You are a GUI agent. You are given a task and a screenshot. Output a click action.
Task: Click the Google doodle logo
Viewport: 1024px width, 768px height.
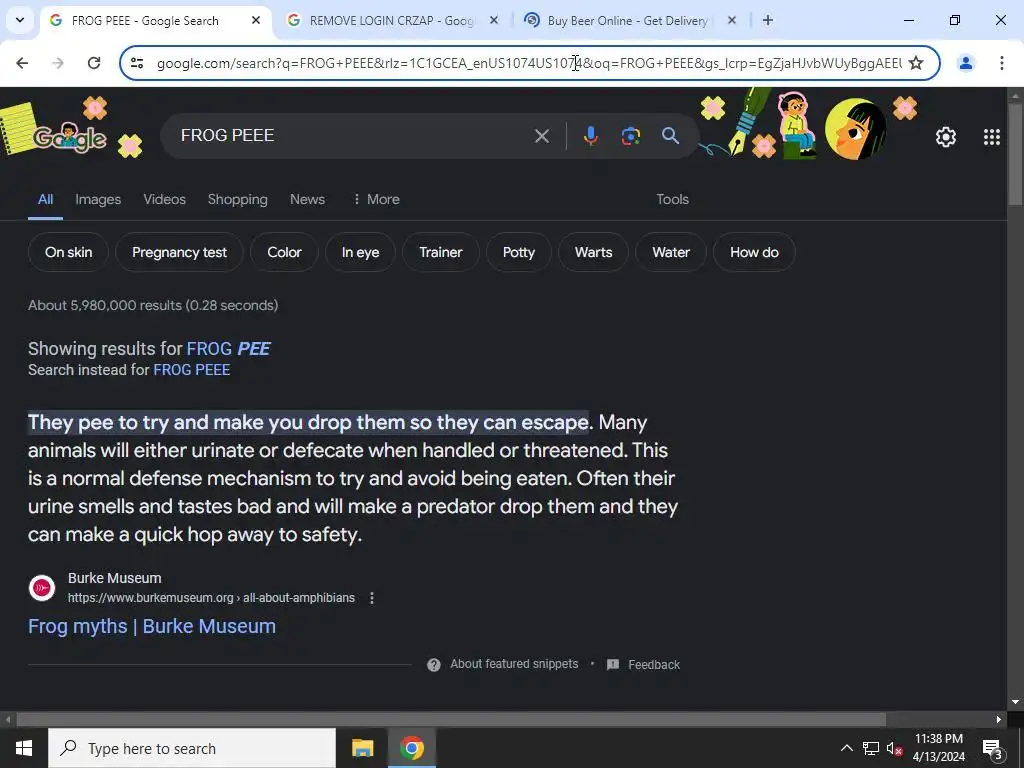(69, 136)
